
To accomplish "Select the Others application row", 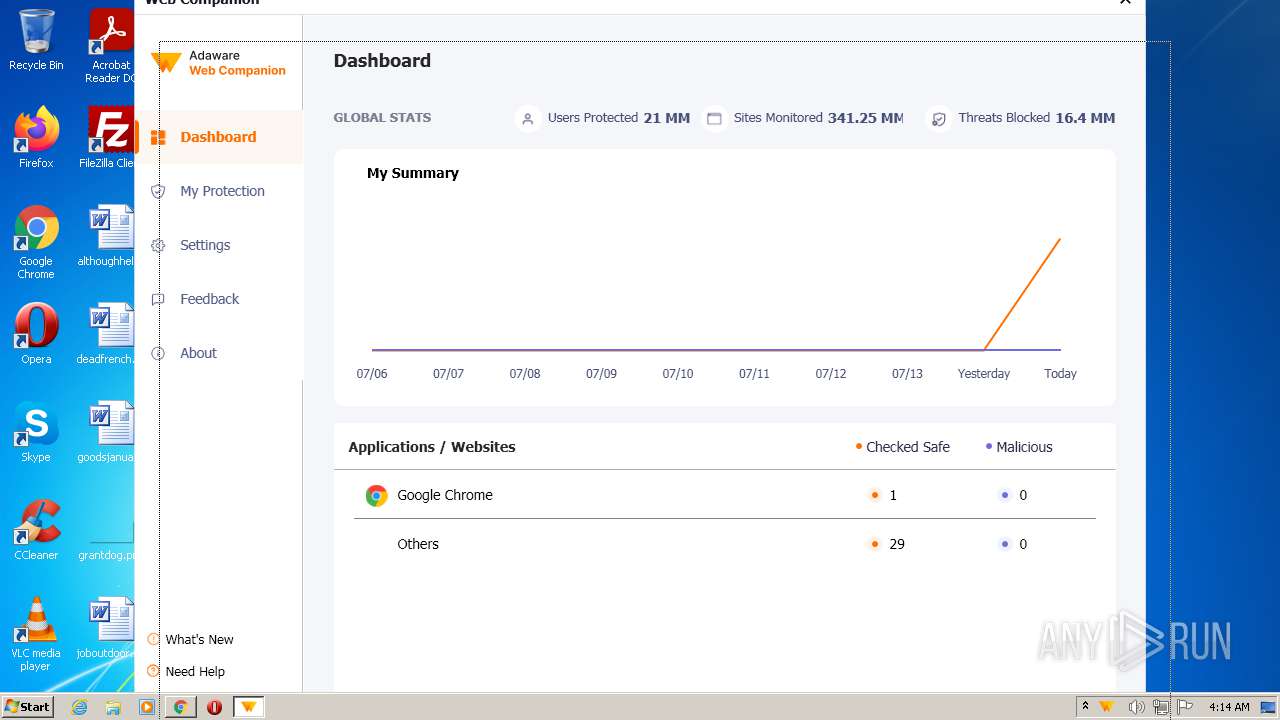I will [724, 544].
